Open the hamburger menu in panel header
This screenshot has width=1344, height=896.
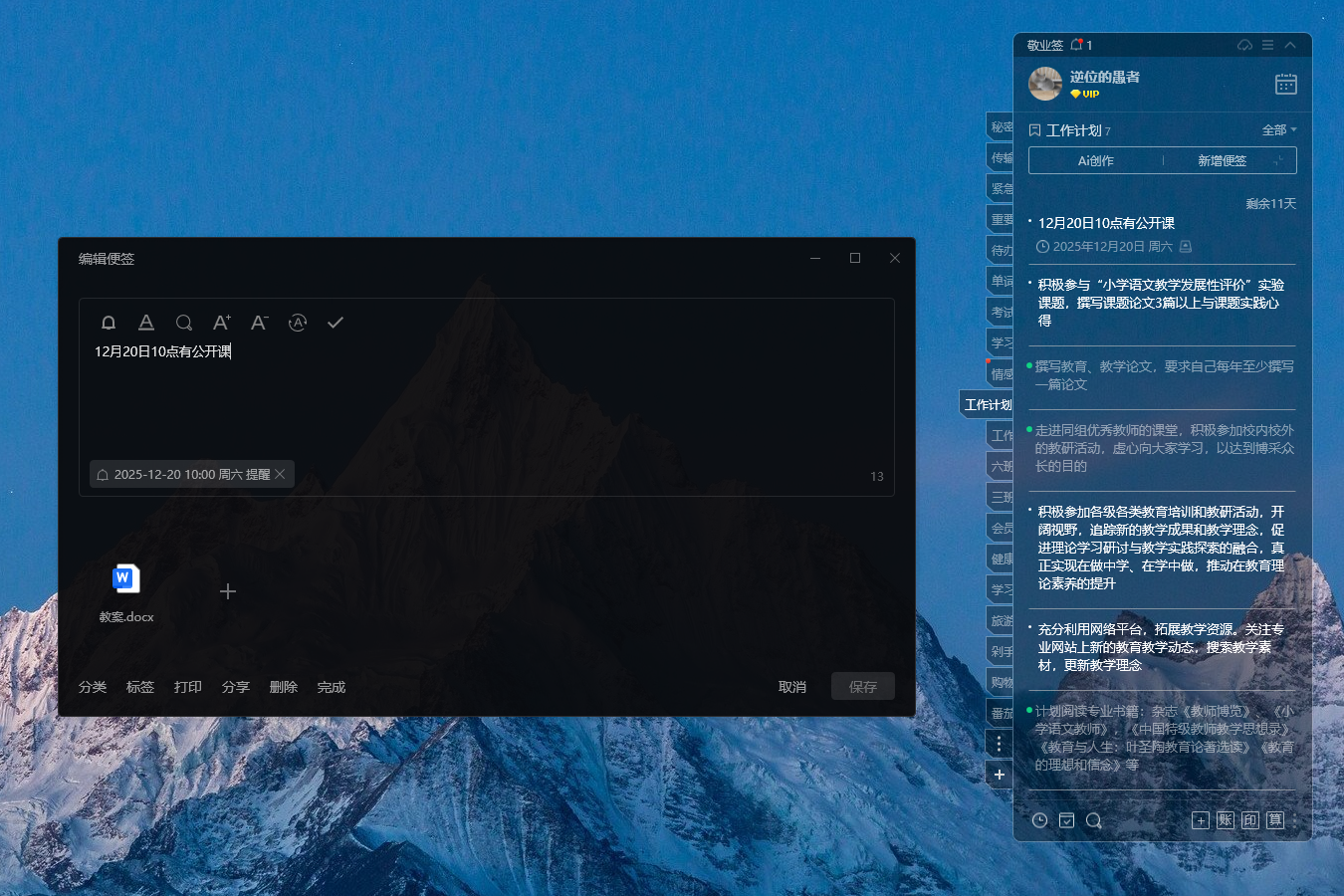click(1267, 46)
